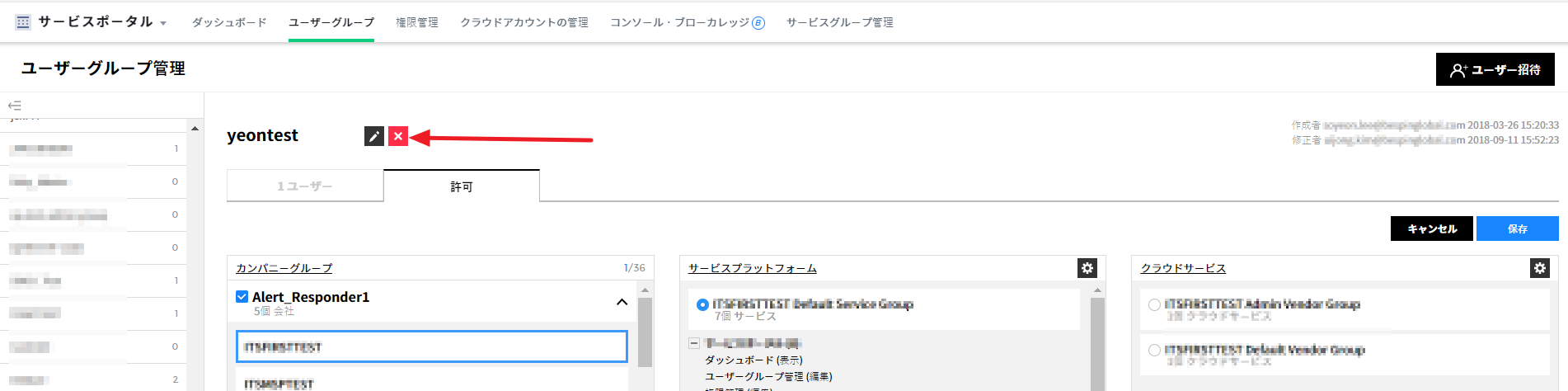Click the ユーザー招待 button
Screen dimensions: 1568x391
(x=1495, y=70)
